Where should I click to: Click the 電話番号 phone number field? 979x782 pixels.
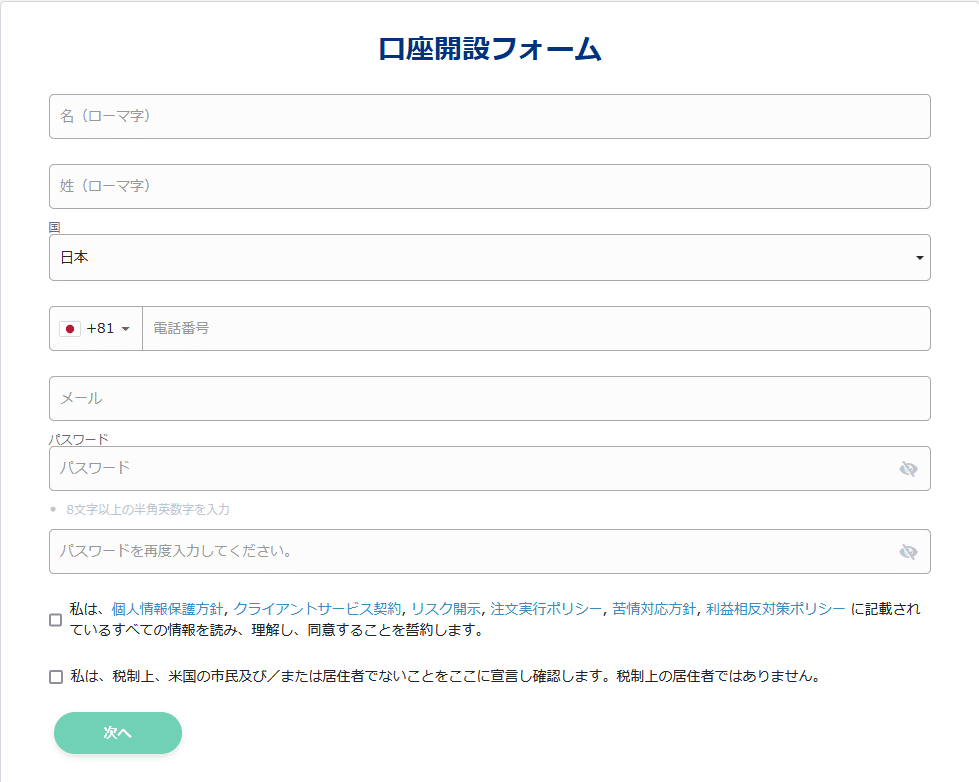tap(536, 329)
